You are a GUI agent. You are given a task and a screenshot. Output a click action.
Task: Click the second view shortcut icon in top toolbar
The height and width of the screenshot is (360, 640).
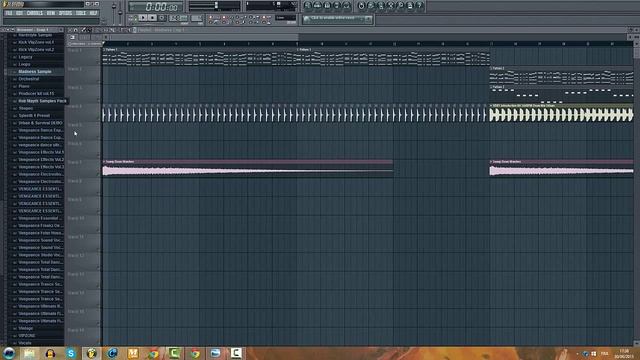point(318,6)
